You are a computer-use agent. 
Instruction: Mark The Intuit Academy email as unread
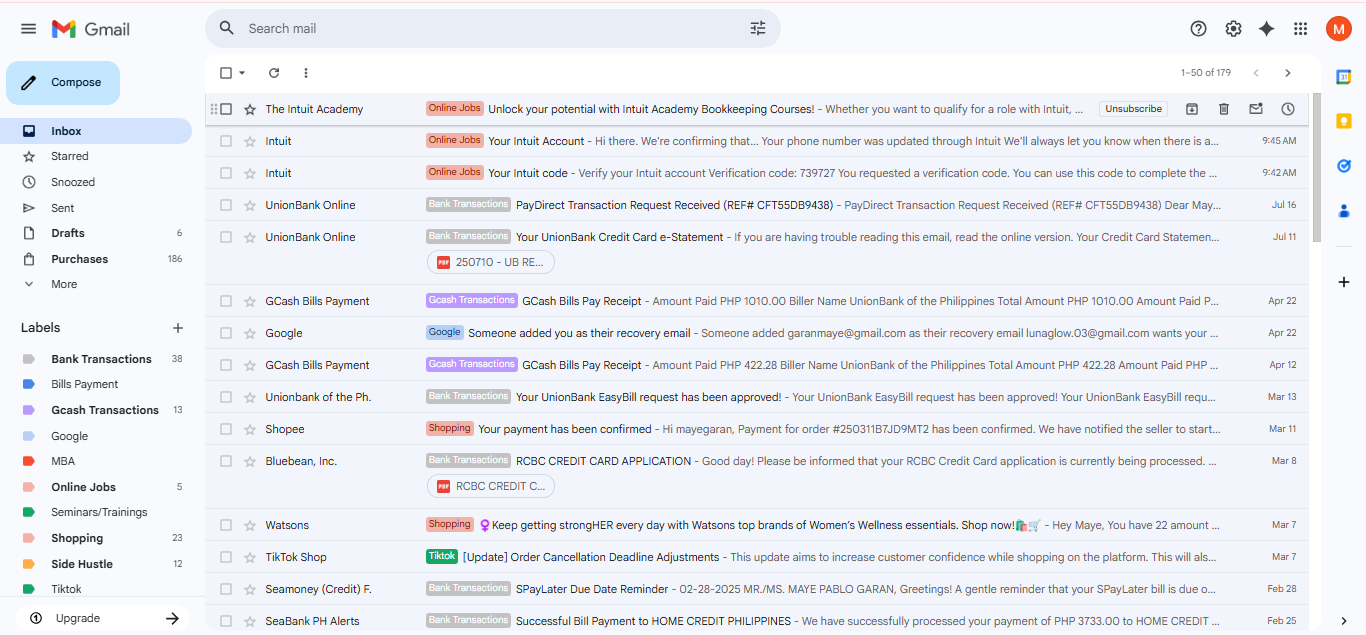click(1256, 109)
